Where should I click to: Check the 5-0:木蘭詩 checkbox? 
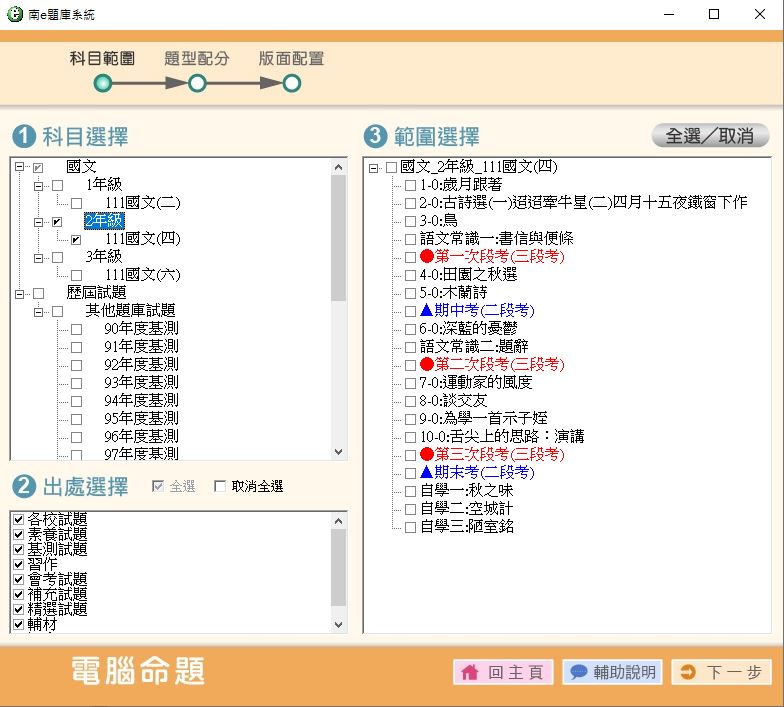click(410, 294)
